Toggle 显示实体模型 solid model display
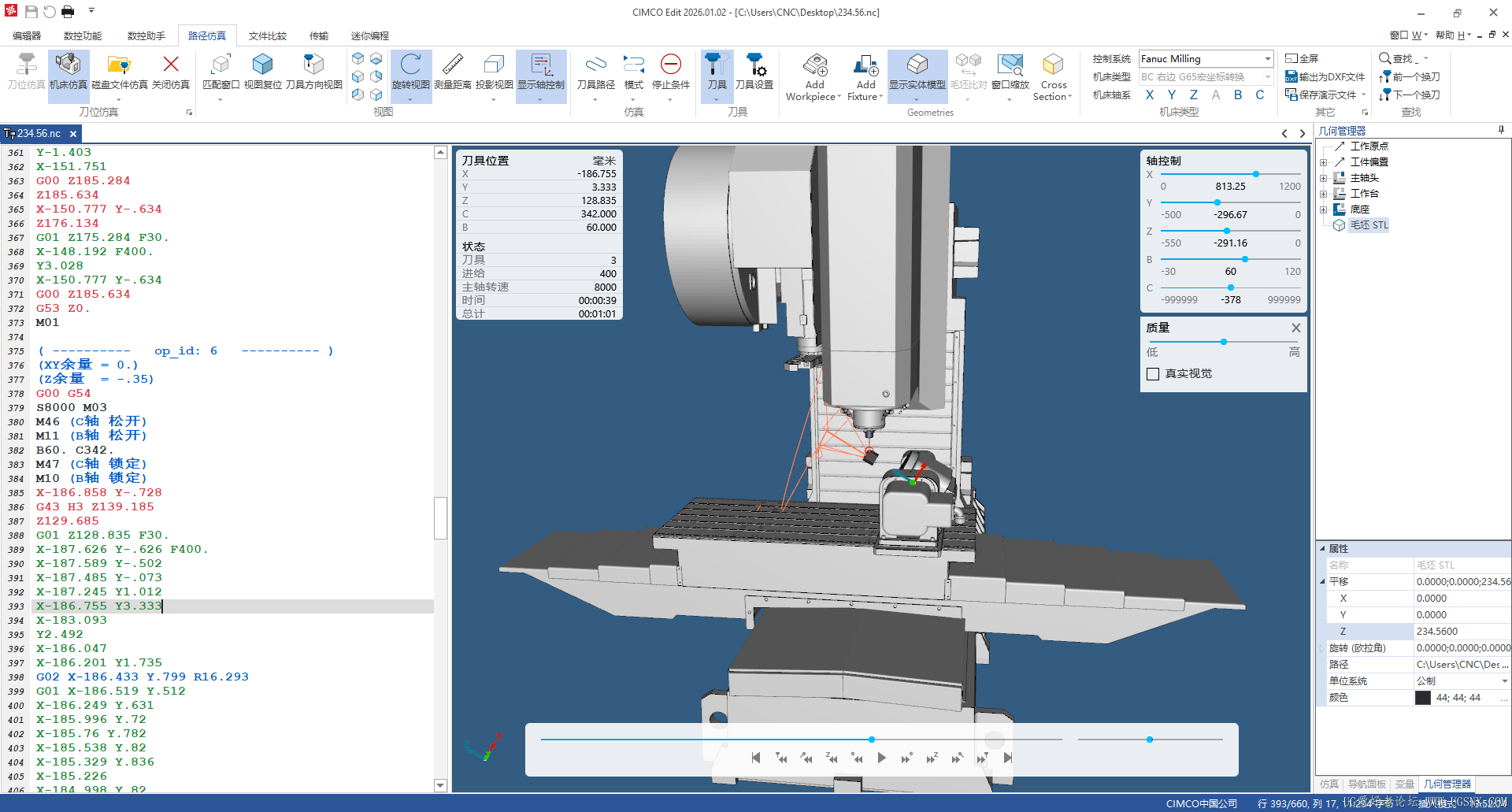The height and width of the screenshot is (812, 1512). click(917, 76)
